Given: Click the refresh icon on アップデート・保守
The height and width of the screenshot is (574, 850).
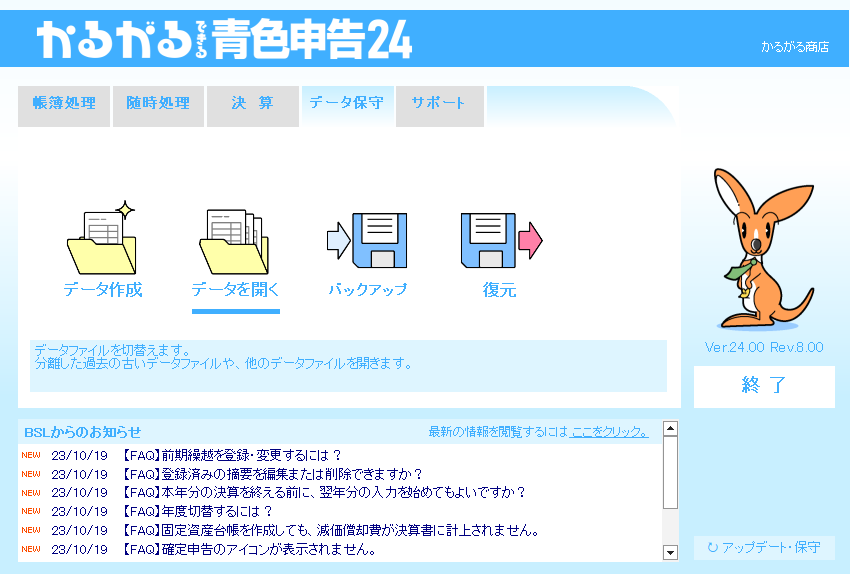Looking at the screenshot, I should pos(712,547).
